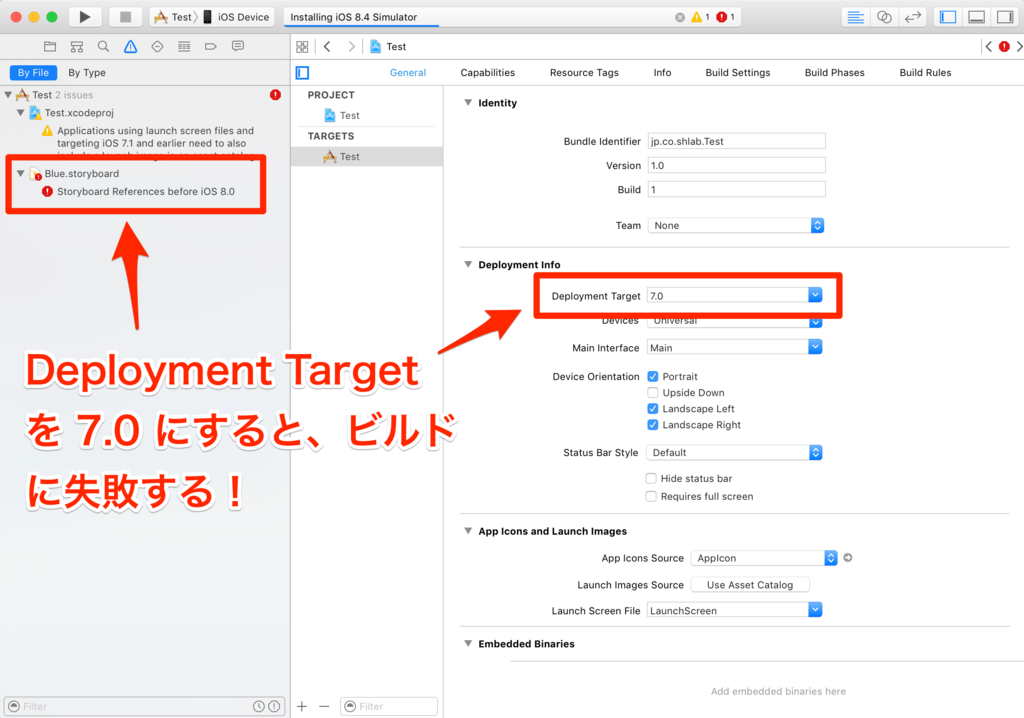Go forward in editor history
The height and width of the screenshot is (718, 1024).
[351, 46]
